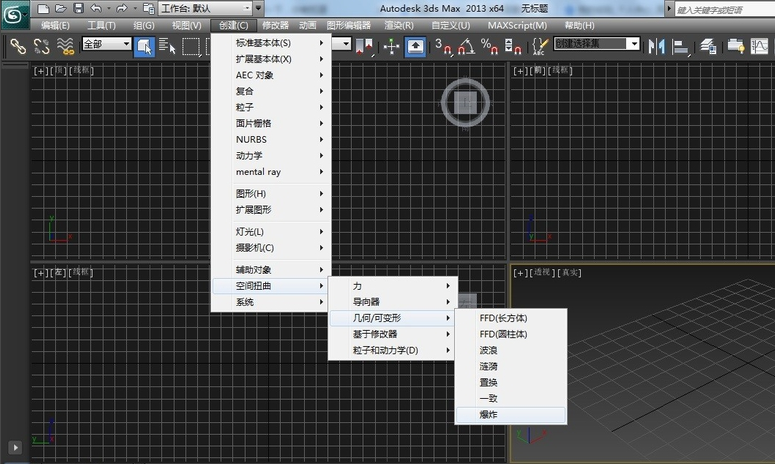Expand the redo history dropdown arrow

click(x=134, y=8)
